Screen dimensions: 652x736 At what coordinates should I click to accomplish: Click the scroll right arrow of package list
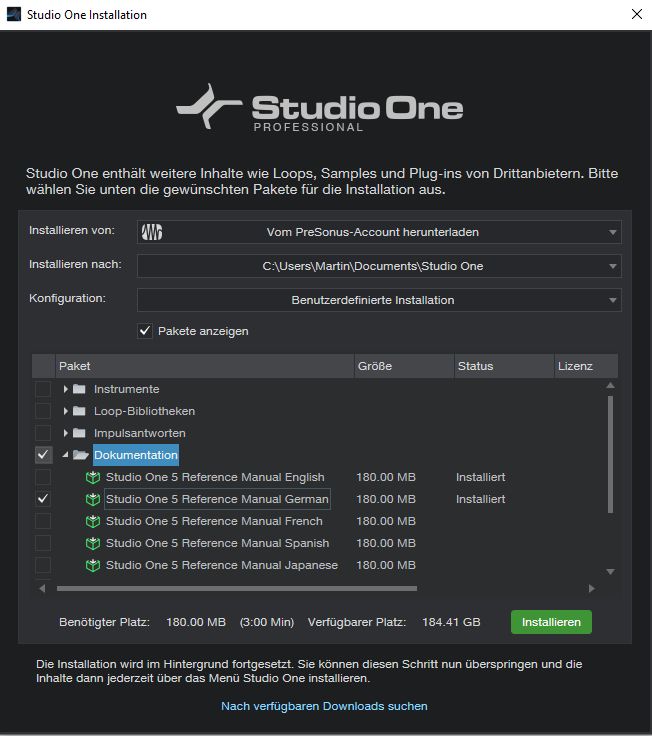coord(591,588)
